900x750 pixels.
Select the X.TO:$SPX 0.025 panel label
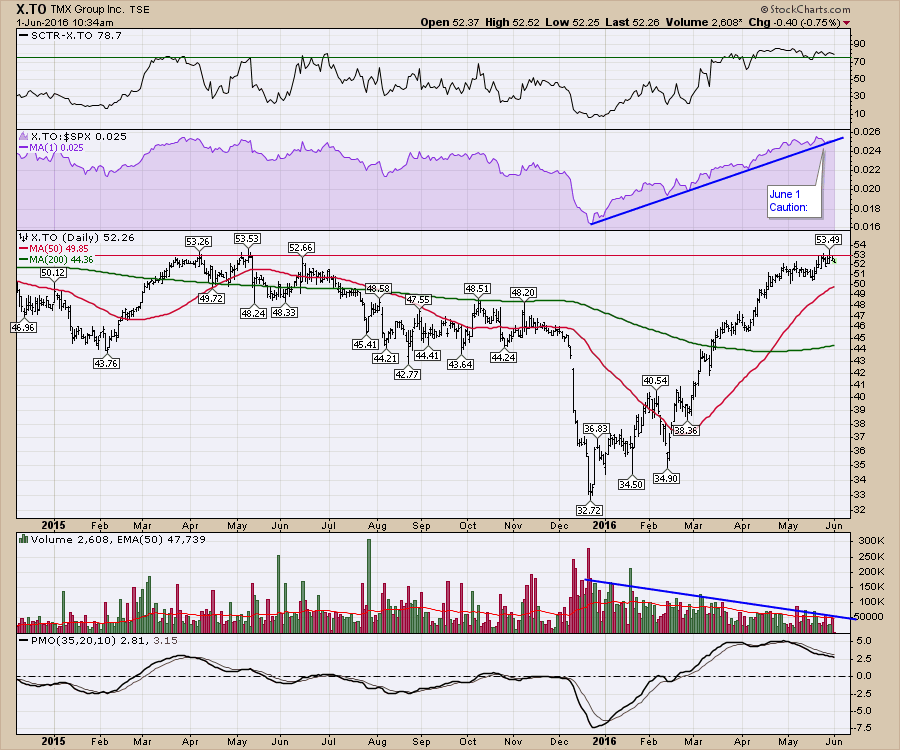tap(68, 136)
